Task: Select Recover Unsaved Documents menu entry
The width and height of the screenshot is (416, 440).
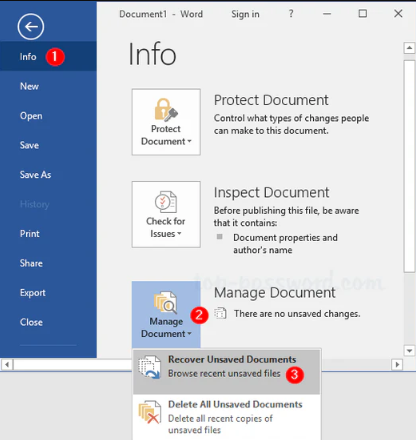Action: coord(227,372)
